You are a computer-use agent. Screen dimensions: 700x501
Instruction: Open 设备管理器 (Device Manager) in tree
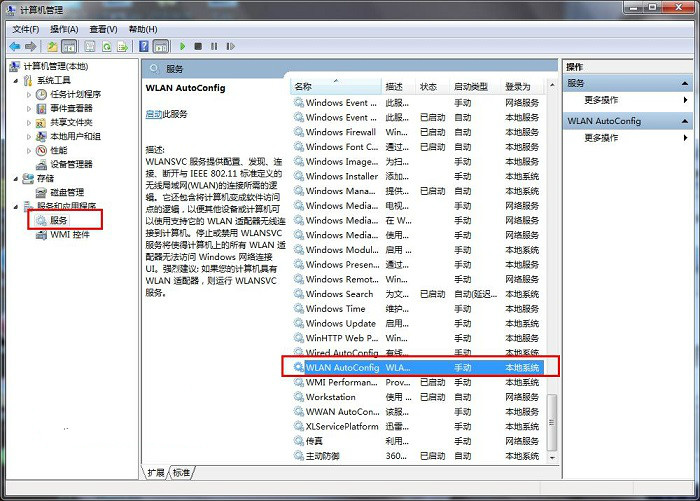[x=71, y=164]
